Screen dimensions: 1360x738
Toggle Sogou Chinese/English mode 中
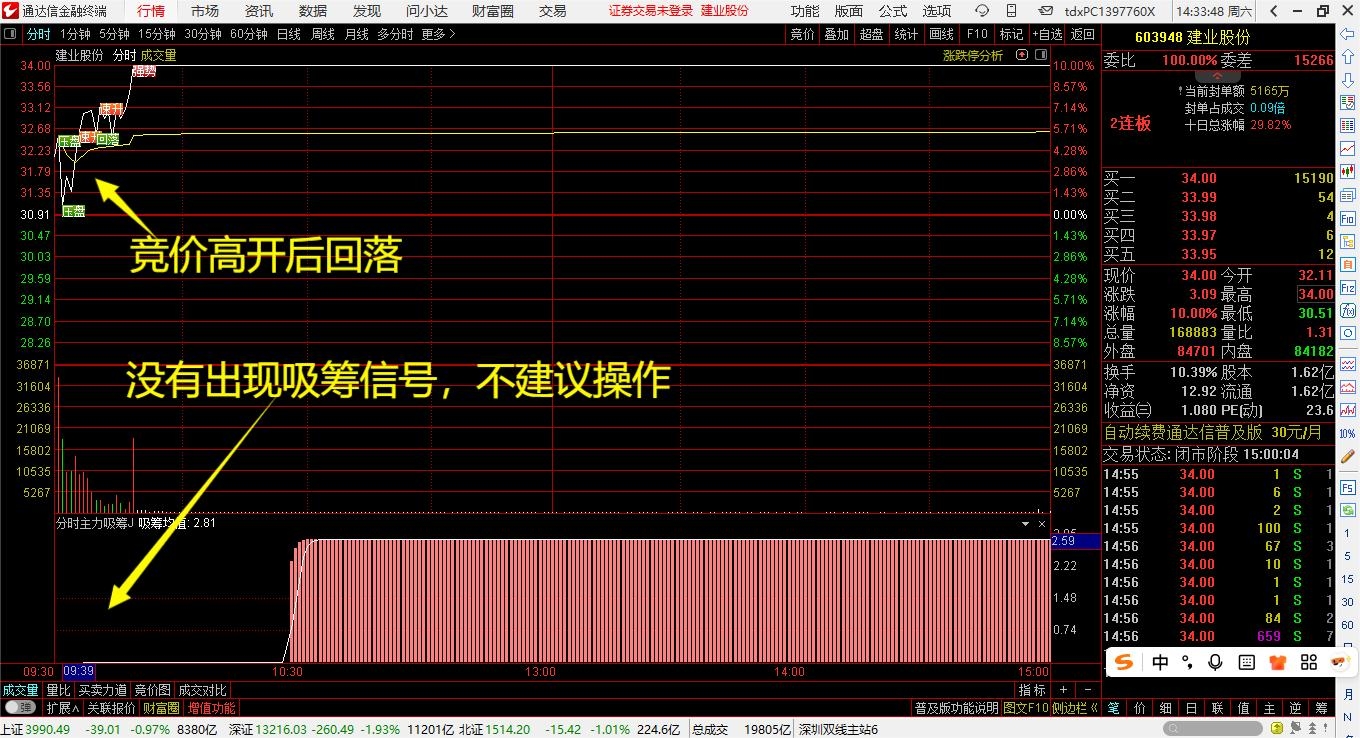[1160, 662]
